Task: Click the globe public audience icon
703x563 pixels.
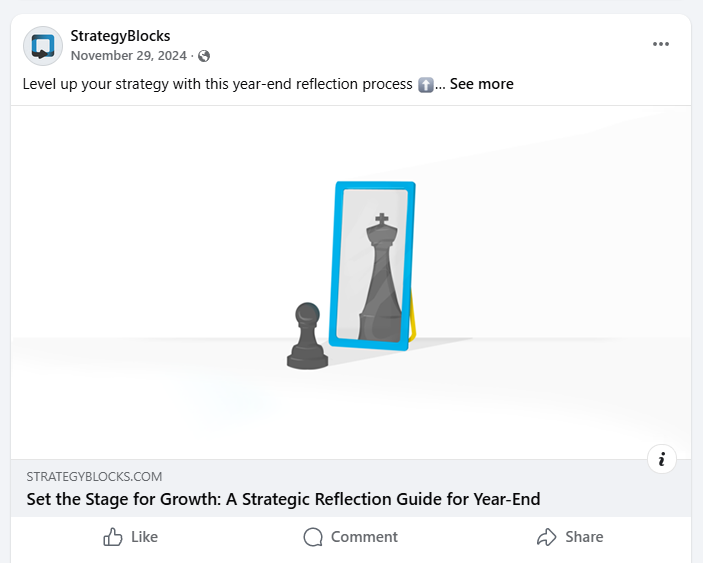Action: [x=204, y=56]
